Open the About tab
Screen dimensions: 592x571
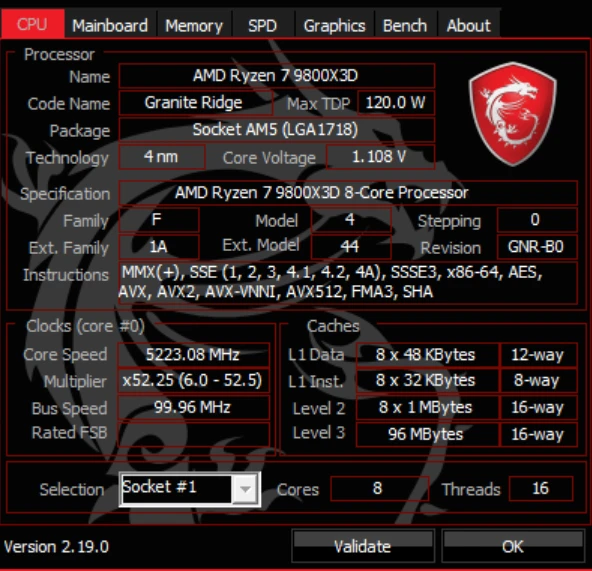[469, 25]
